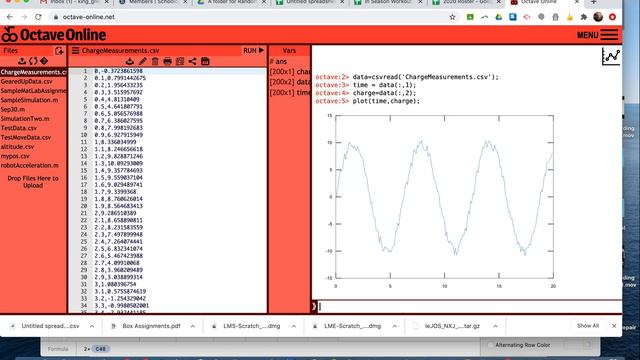This screenshot has width=640, height=360.
Task: Toggle Alternating Row Color checkbox in background window
Action: pos(491,345)
